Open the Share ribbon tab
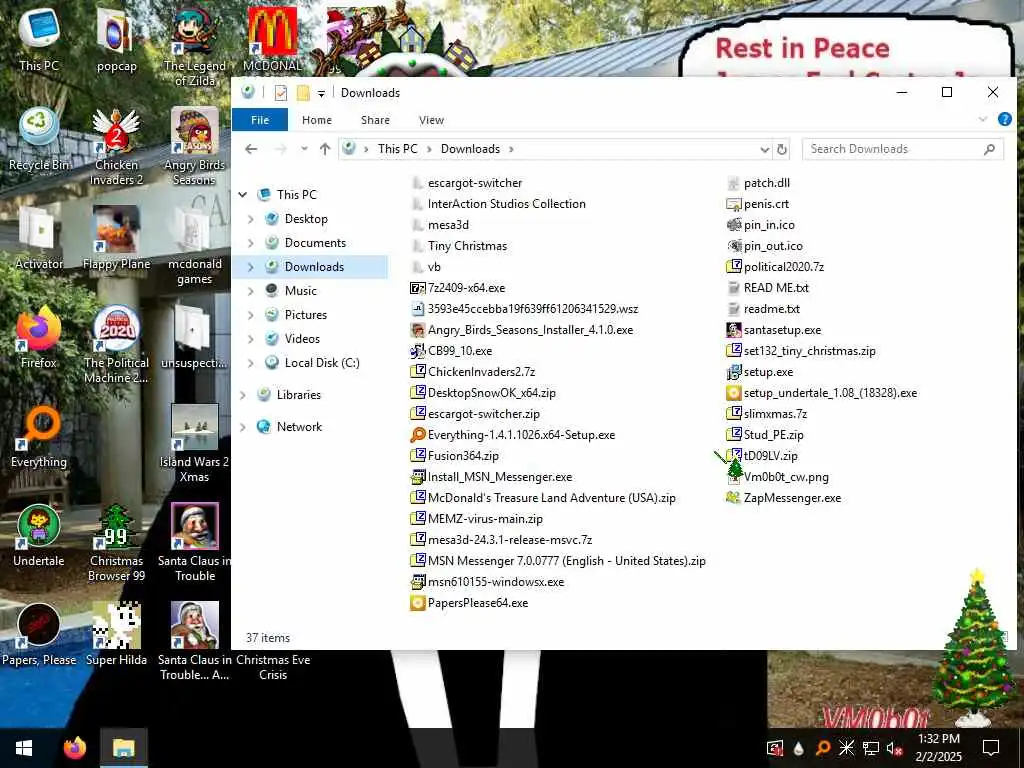 [376, 120]
